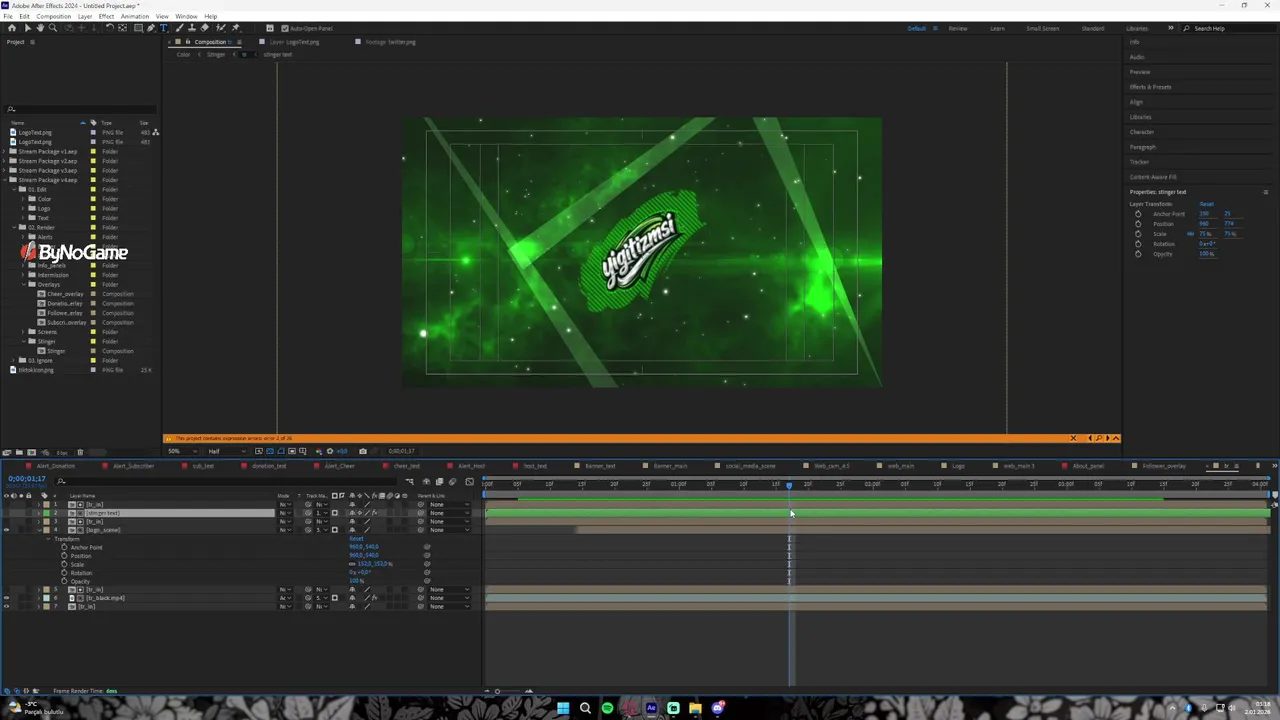This screenshot has width=1280, height=720.
Task: Open the Half resolution dropdown
Action: pyautogui.click(x=227, y=451)
